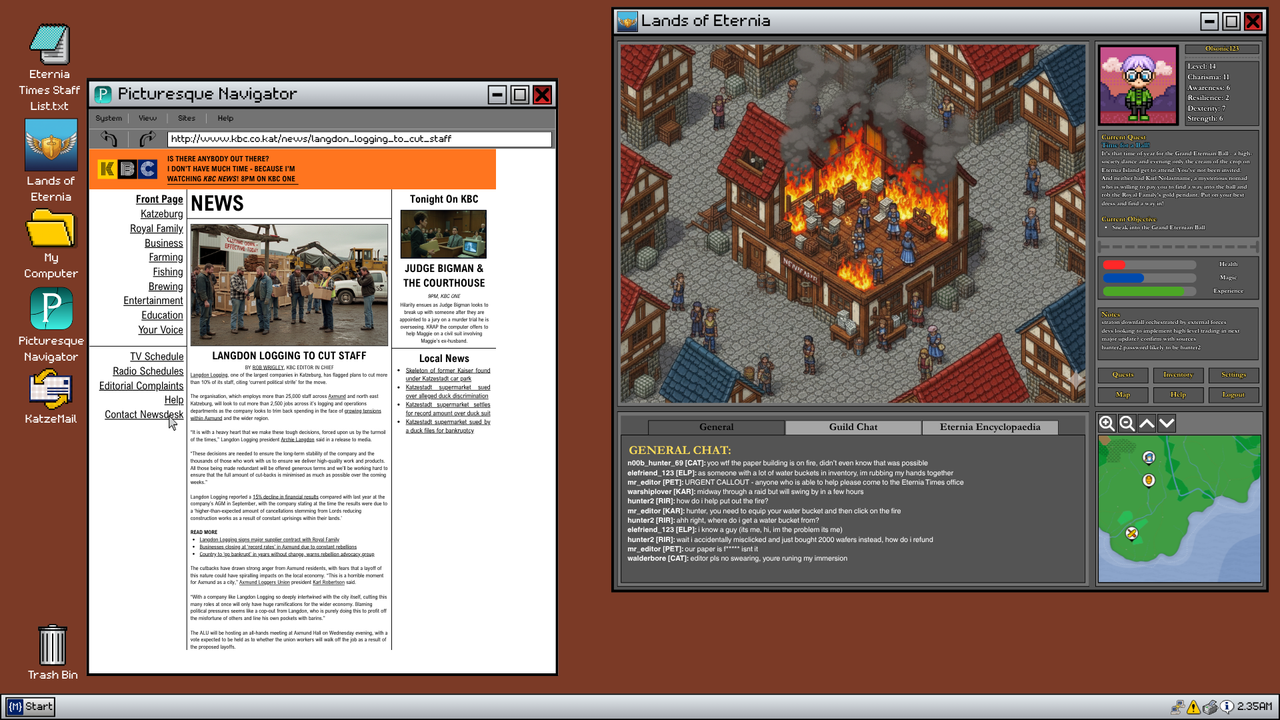Click the Start button on taskbar
Screen dimensions: 1280x720
pos(29,707)
